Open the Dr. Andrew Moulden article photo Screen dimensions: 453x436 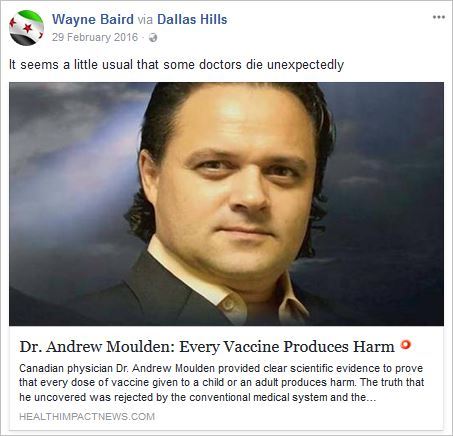[226, 204]
